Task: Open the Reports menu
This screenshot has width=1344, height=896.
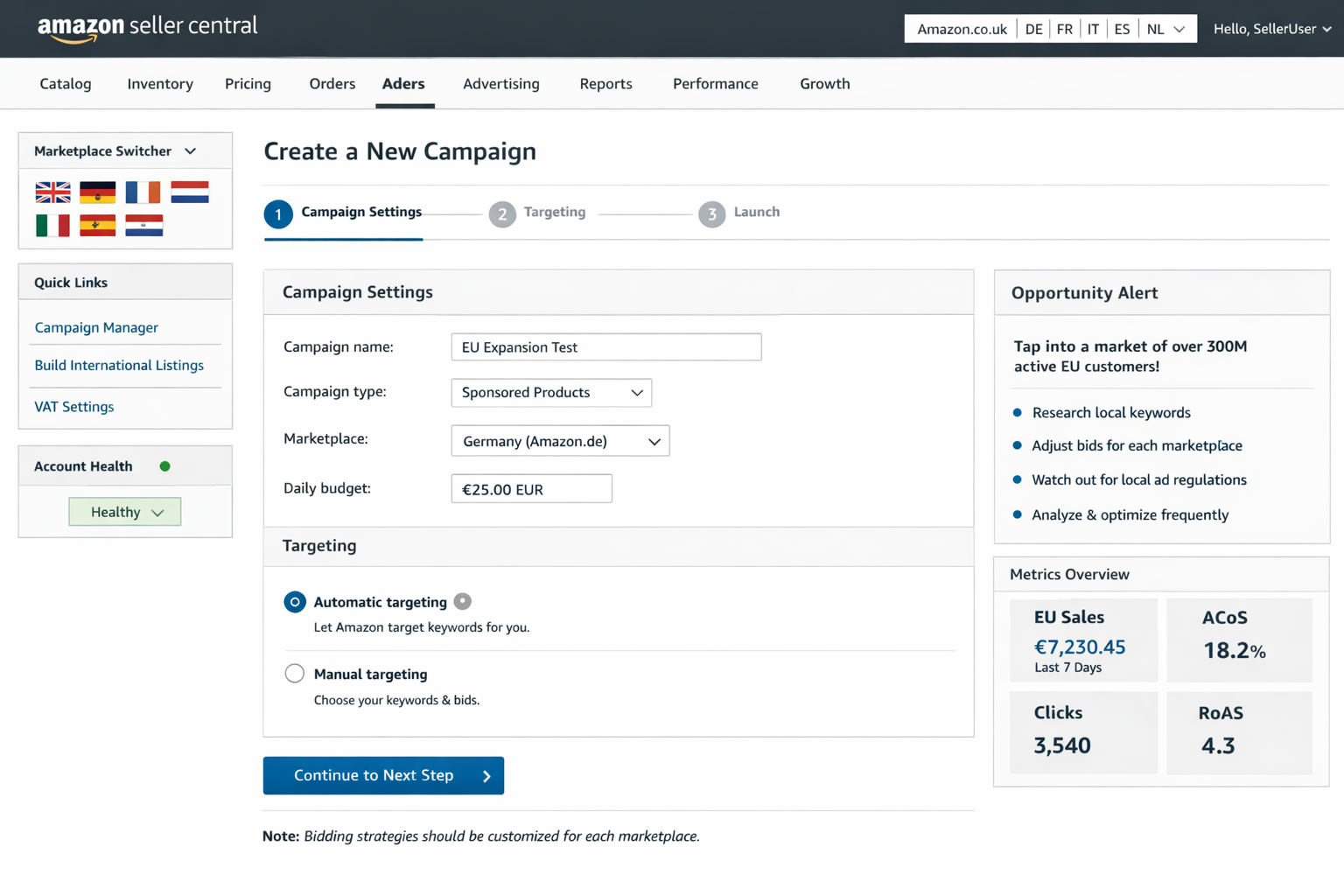Action: (605, 84)
